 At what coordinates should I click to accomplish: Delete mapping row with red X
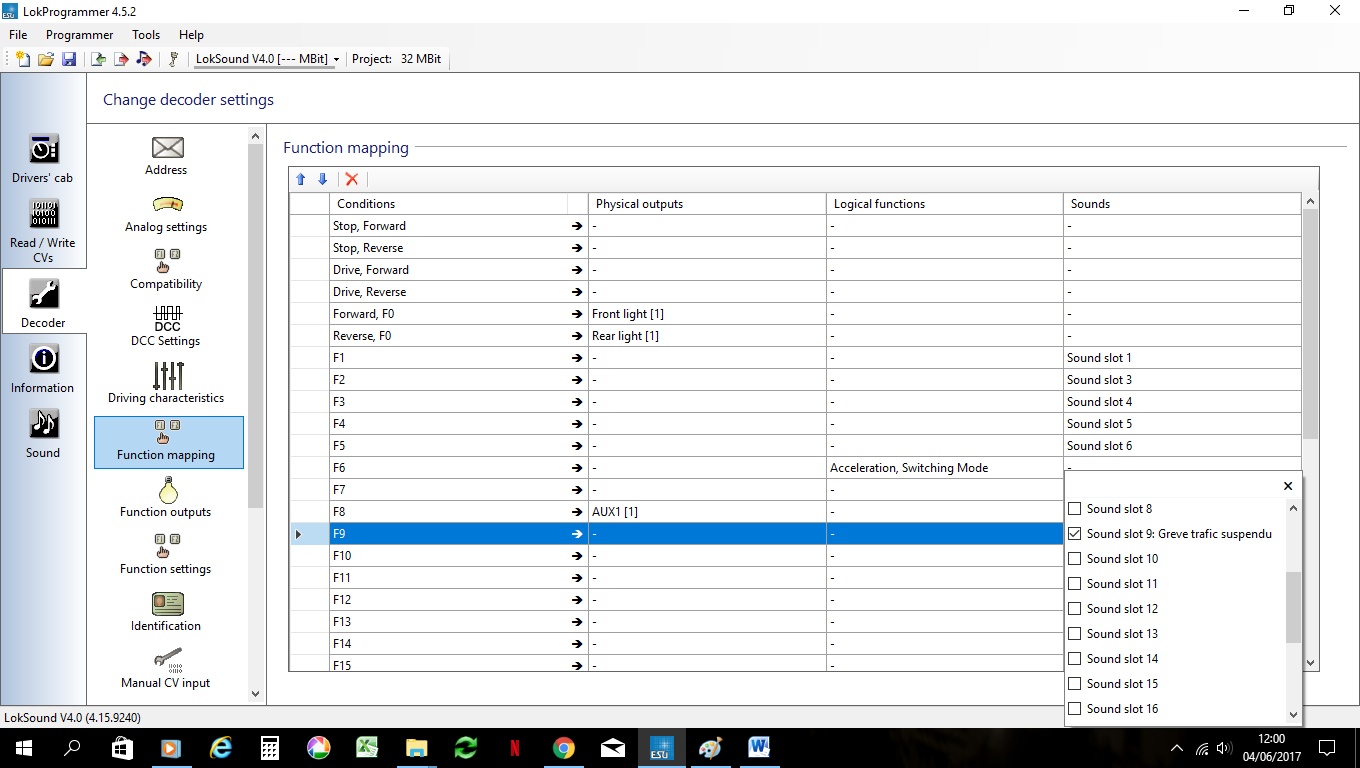pos(351,179)
